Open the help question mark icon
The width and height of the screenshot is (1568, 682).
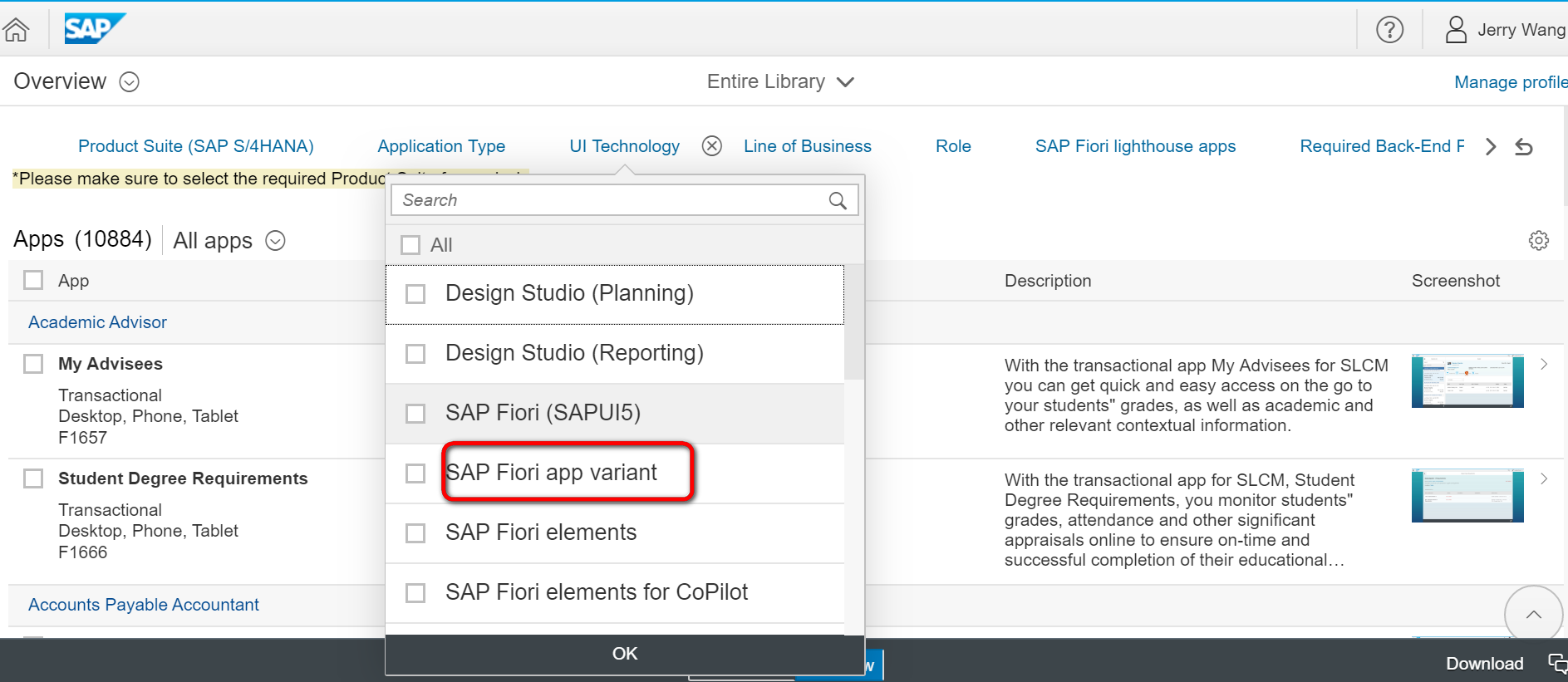pos(1389,30)
